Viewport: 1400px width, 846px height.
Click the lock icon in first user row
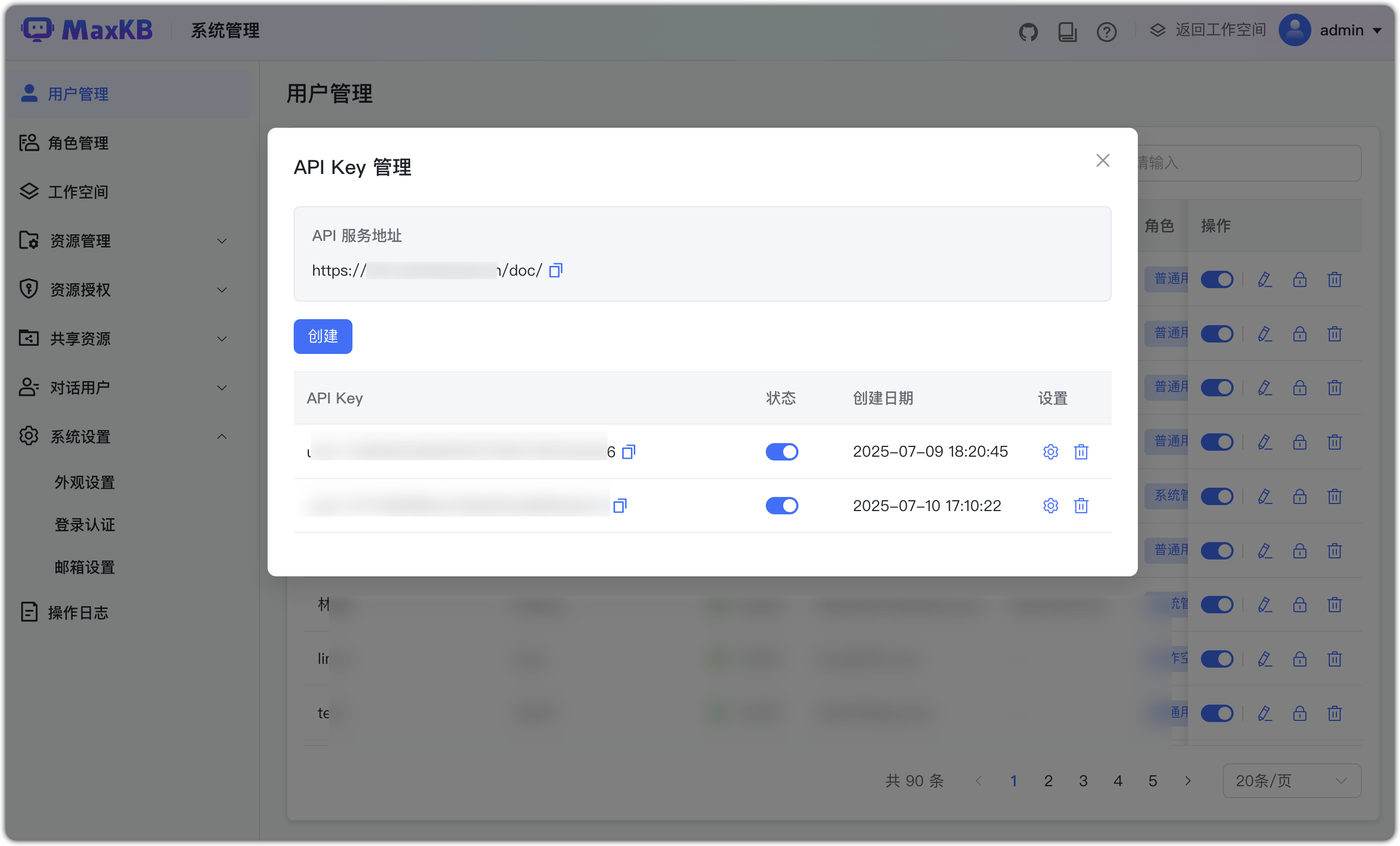[1299, 279]
